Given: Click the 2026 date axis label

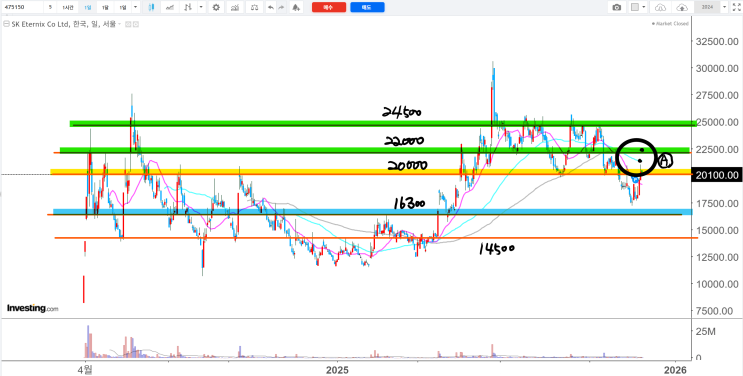Looking at the screenshot, I should click(x=675, y=369).
